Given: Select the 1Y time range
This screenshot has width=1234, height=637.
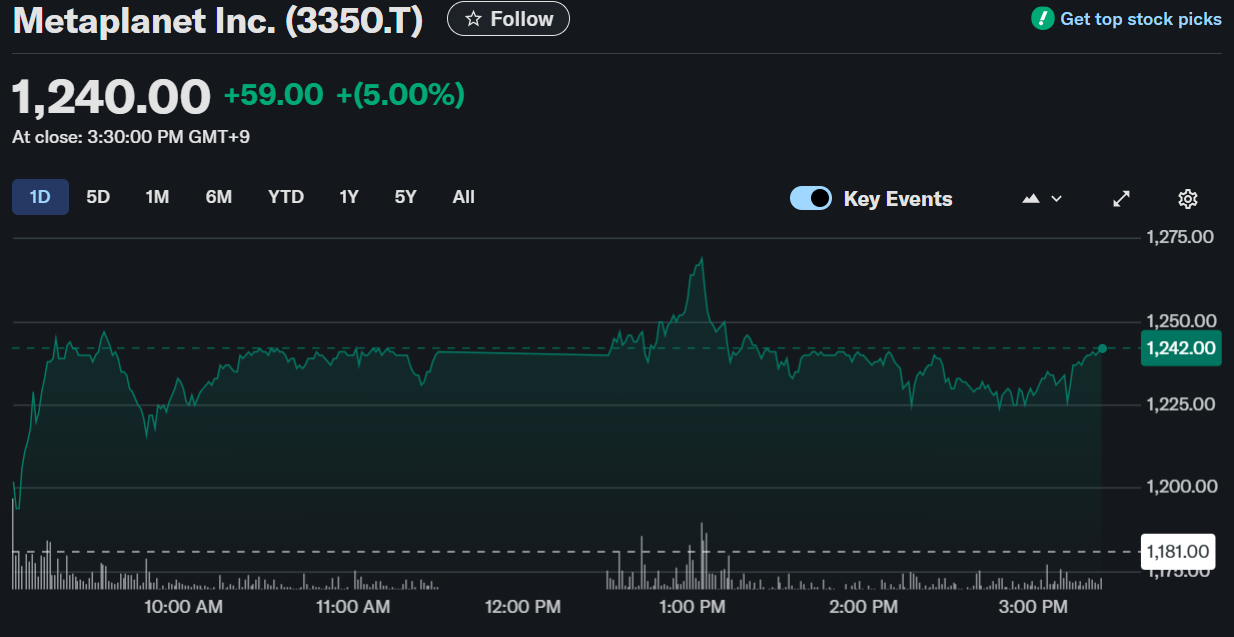Looking at the screenshot, I should (x=349, y=197).
